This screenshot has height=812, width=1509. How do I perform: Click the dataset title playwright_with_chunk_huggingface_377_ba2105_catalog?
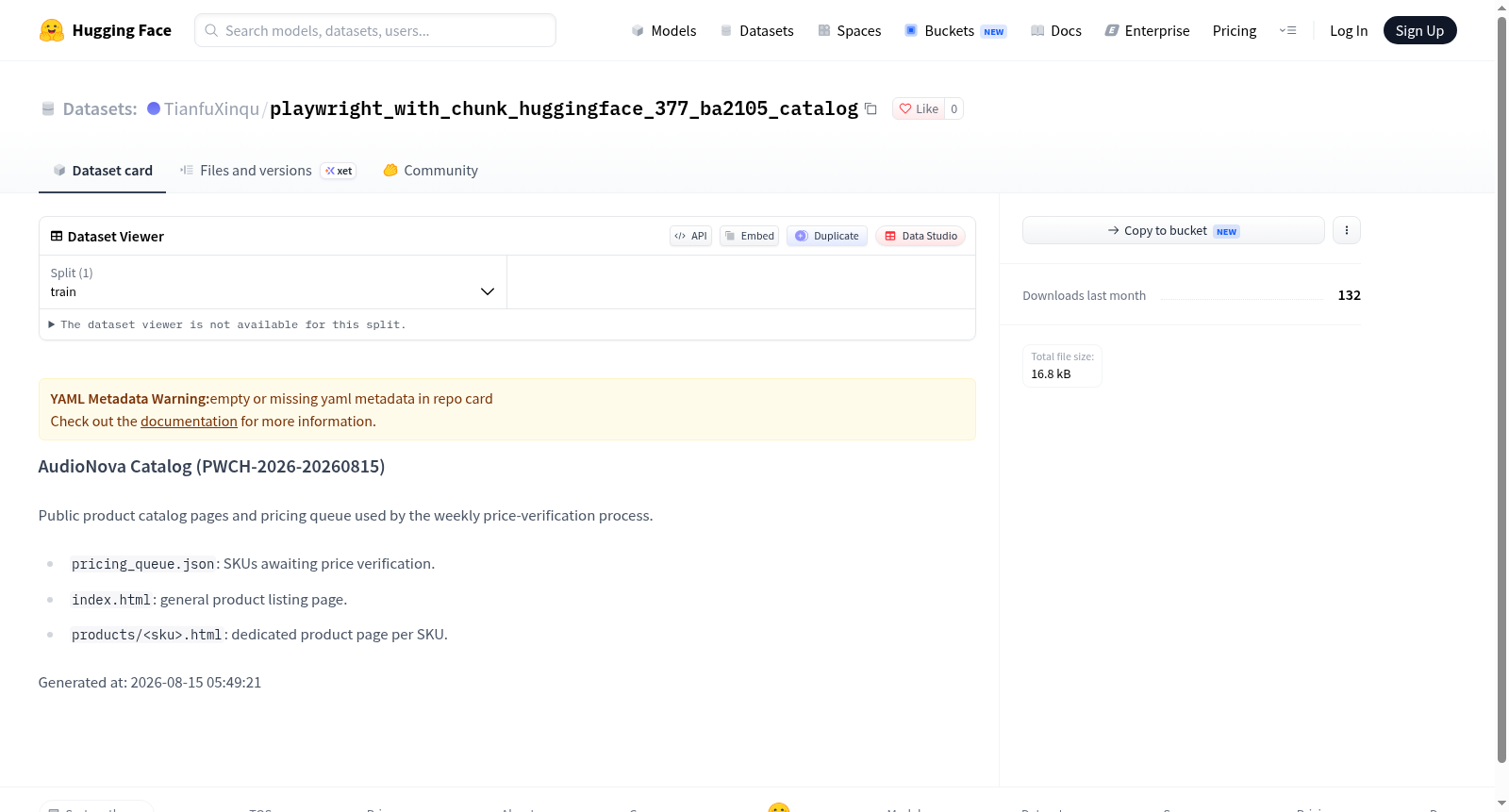pyautogui.click(x=564, y=108)
